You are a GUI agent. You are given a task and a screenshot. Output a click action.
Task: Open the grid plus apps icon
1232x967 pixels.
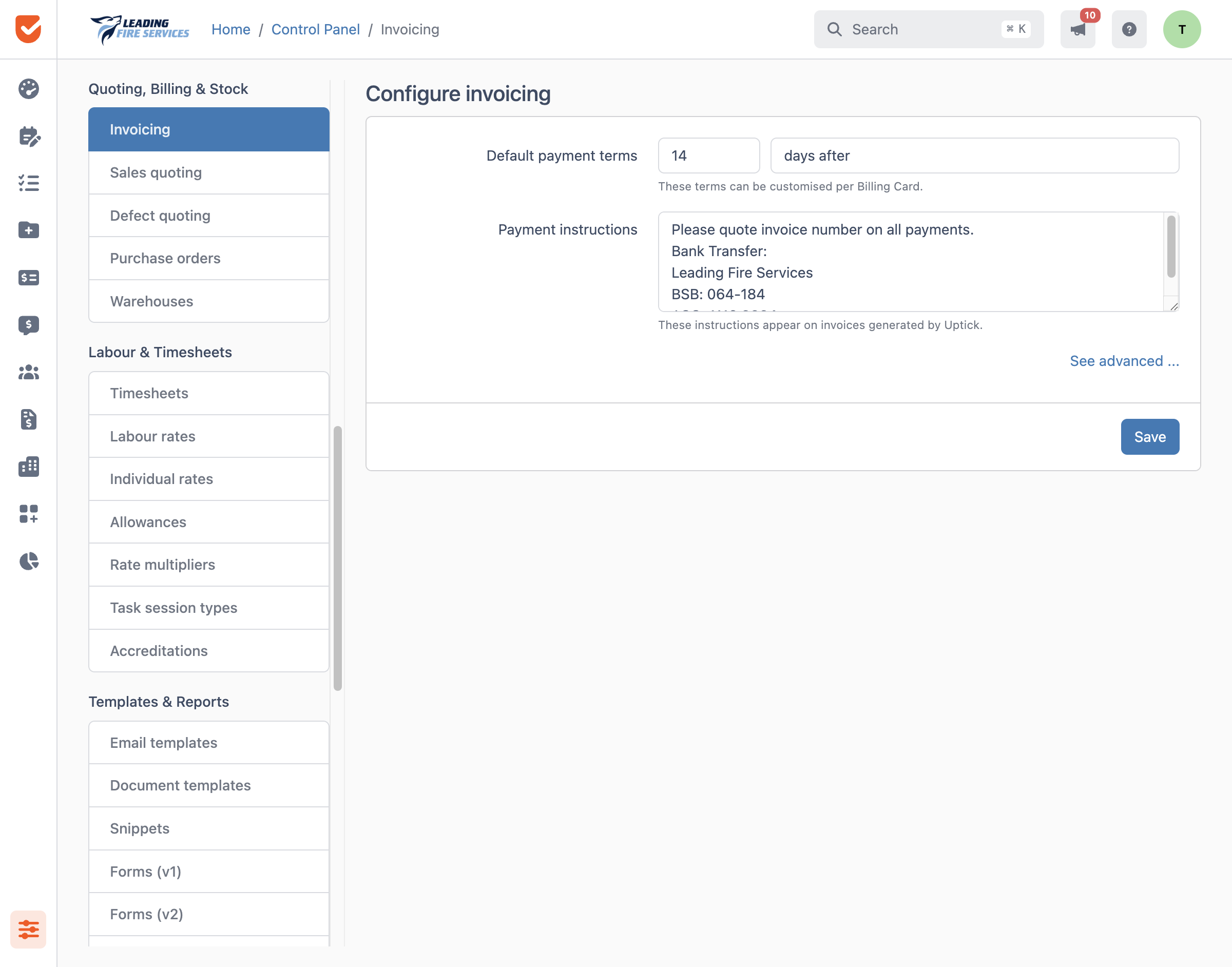28,514
